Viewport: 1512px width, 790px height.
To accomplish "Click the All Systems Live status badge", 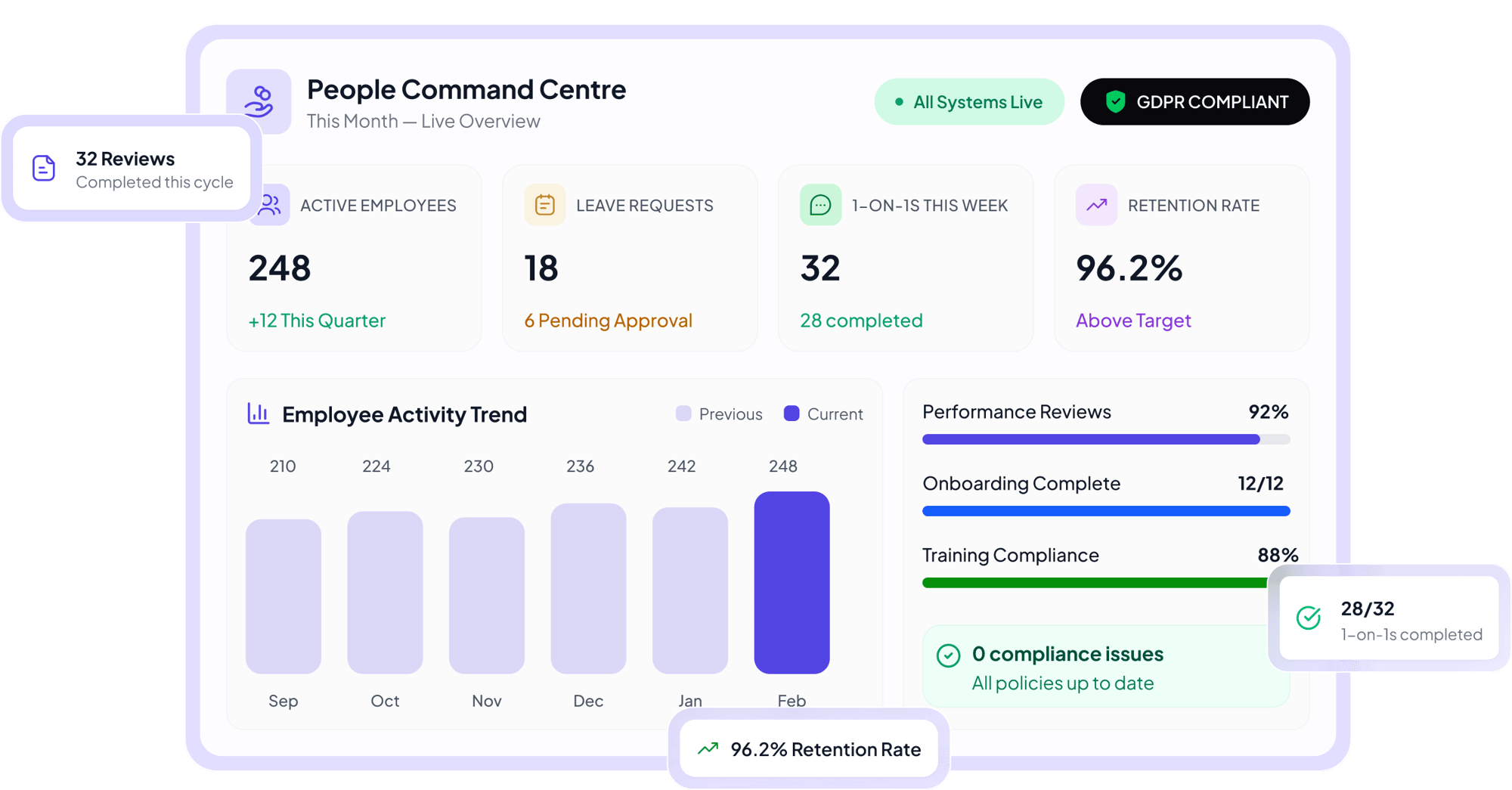I will (x=969, y=102).
